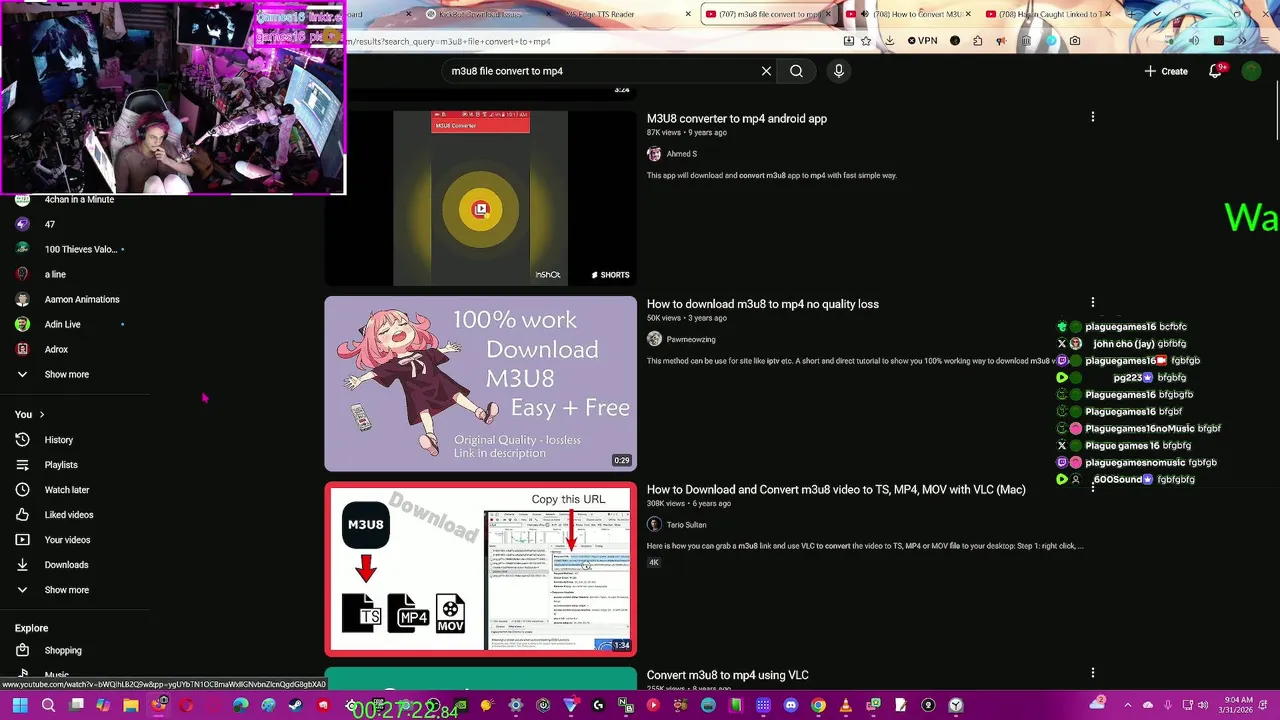Open options for no quality loss video
The height and width of the screenshot is (720, 1280).
click(x=1093, y=302)
